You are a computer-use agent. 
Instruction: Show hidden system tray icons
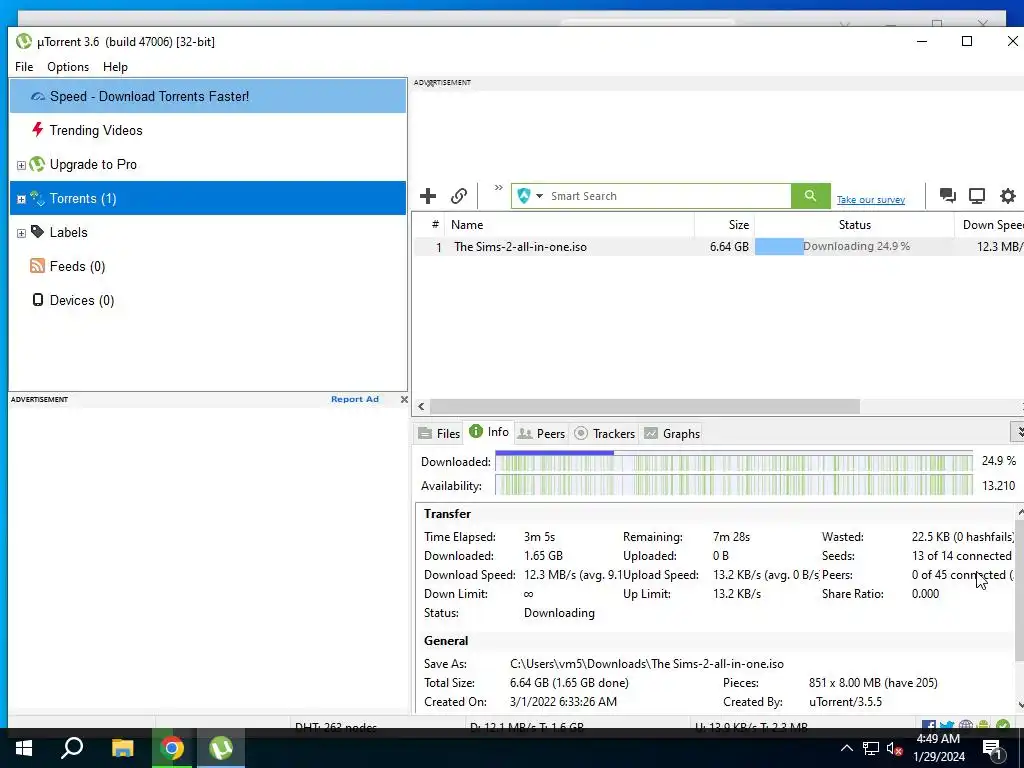coord(846,748)
